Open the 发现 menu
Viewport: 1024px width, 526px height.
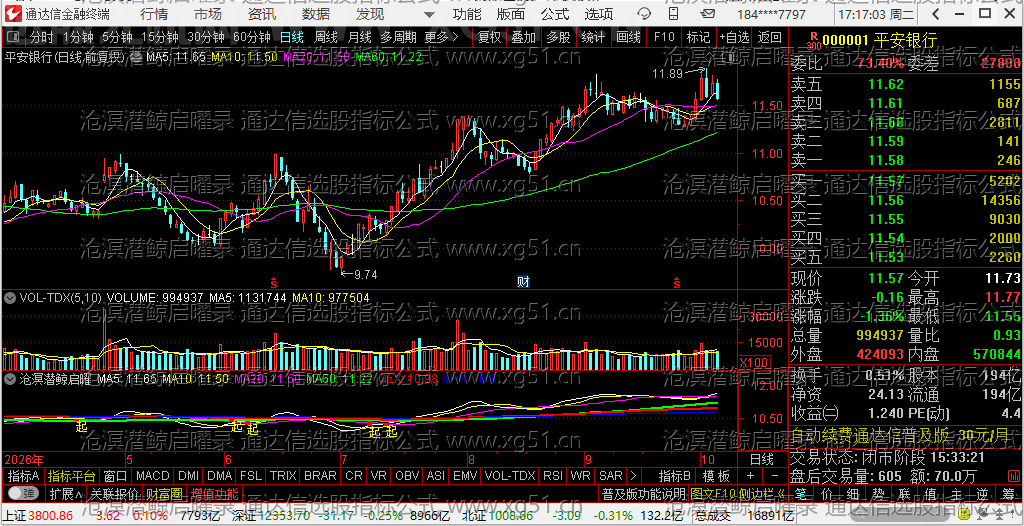(x=370, y=14)
